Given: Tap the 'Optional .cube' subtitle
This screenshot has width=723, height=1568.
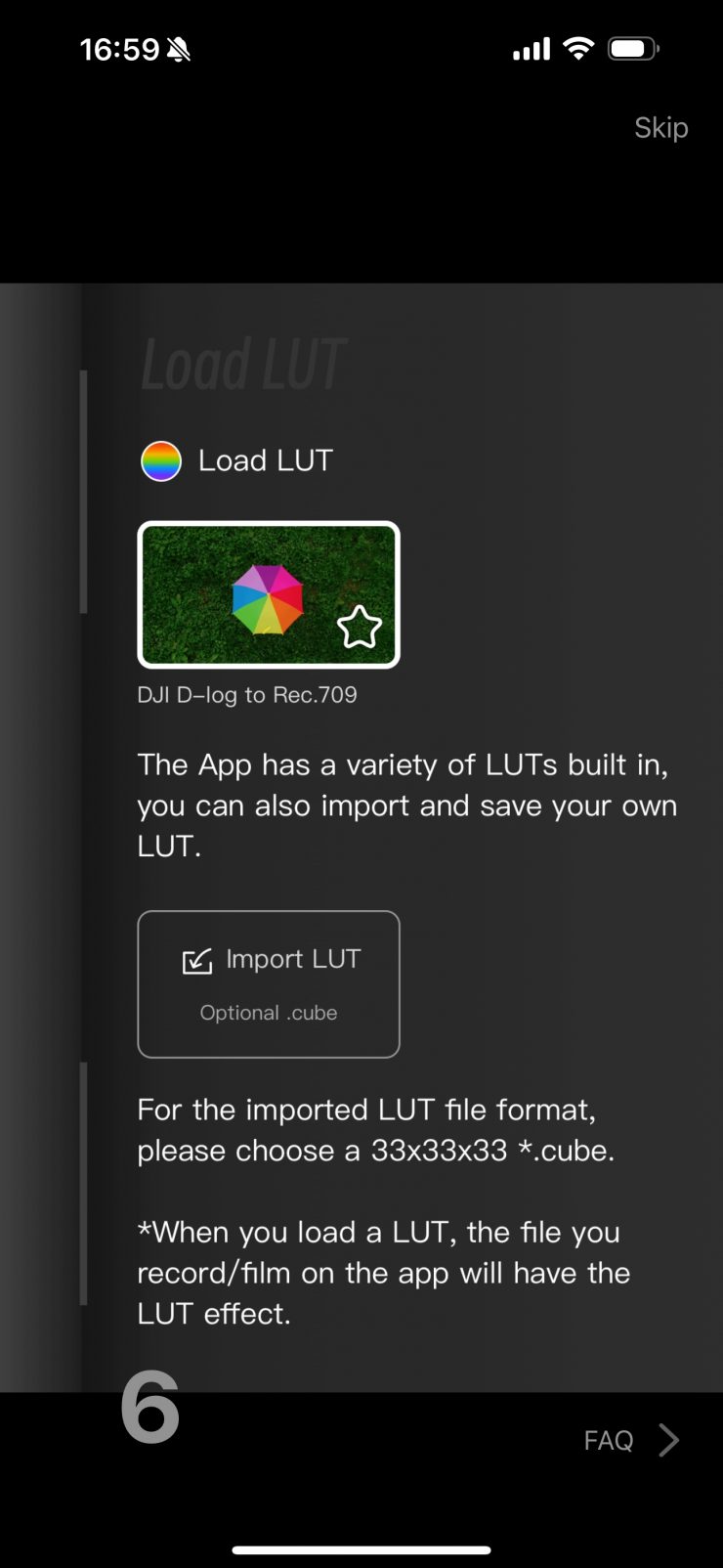Looking at the screenshot, I should tap(269, 1013).
